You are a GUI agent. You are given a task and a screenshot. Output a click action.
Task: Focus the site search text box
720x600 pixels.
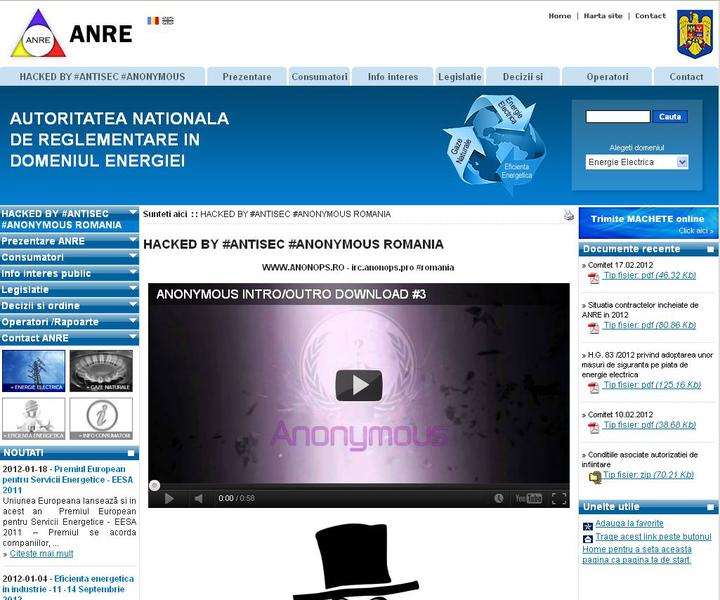tap(618, 117)
